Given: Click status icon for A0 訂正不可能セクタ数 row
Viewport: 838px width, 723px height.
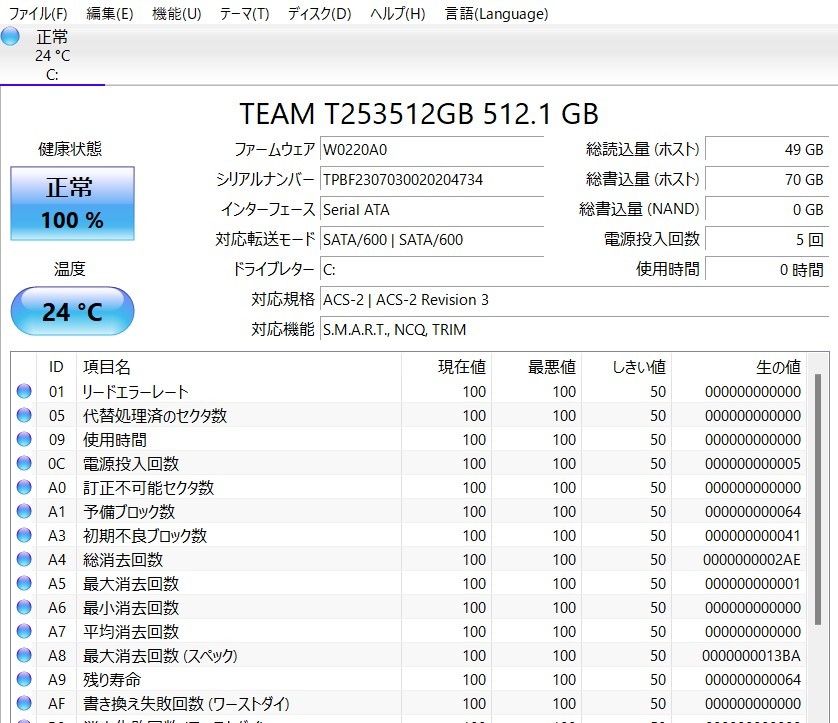Looking at the screenshot, I should pyautogui.click(x=24, y=487).
